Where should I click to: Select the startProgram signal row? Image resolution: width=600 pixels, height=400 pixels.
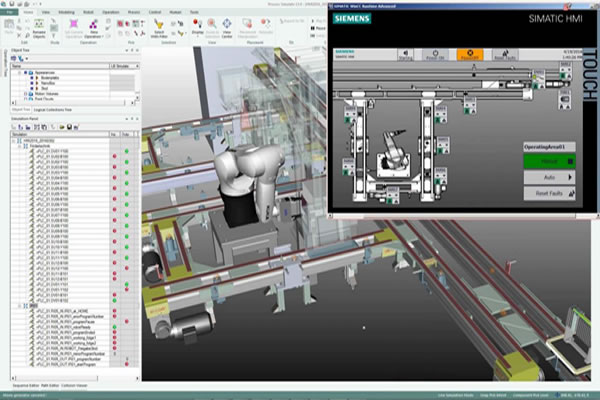click(x=66, y=364)
